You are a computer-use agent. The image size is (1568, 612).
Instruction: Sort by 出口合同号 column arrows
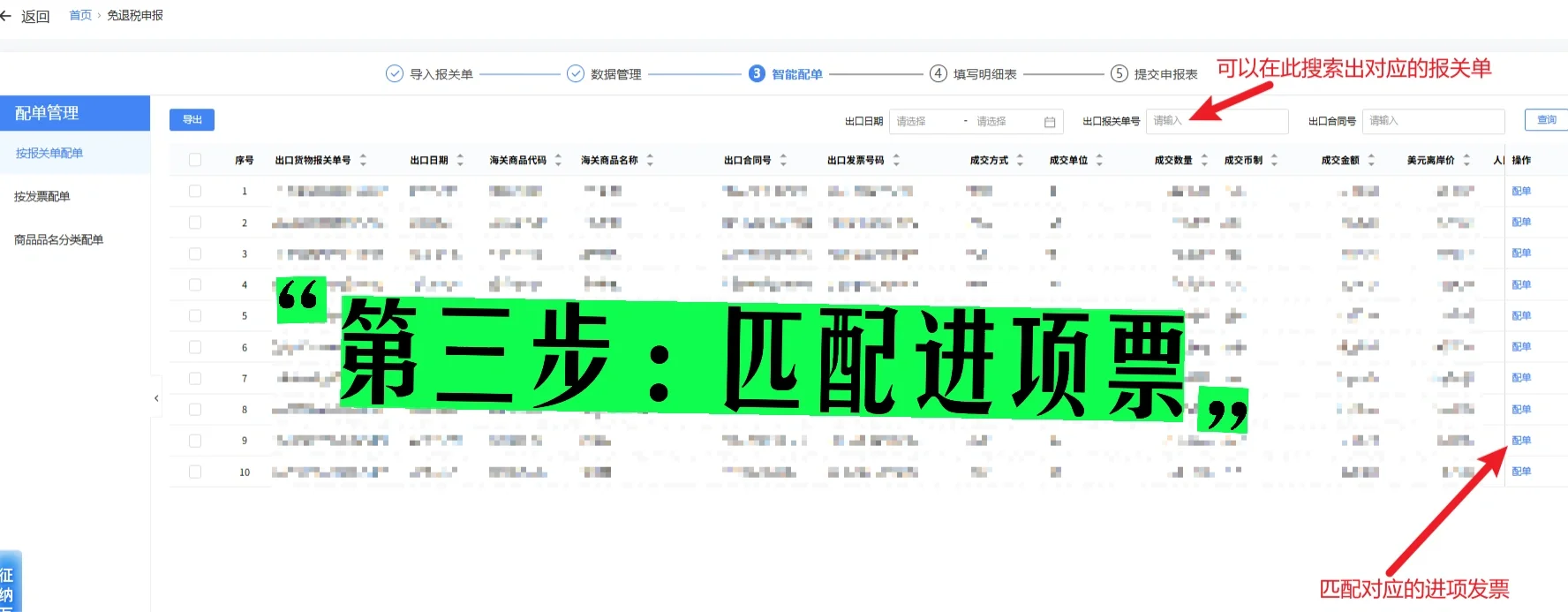pyautogui.click(x=783, y=160)
